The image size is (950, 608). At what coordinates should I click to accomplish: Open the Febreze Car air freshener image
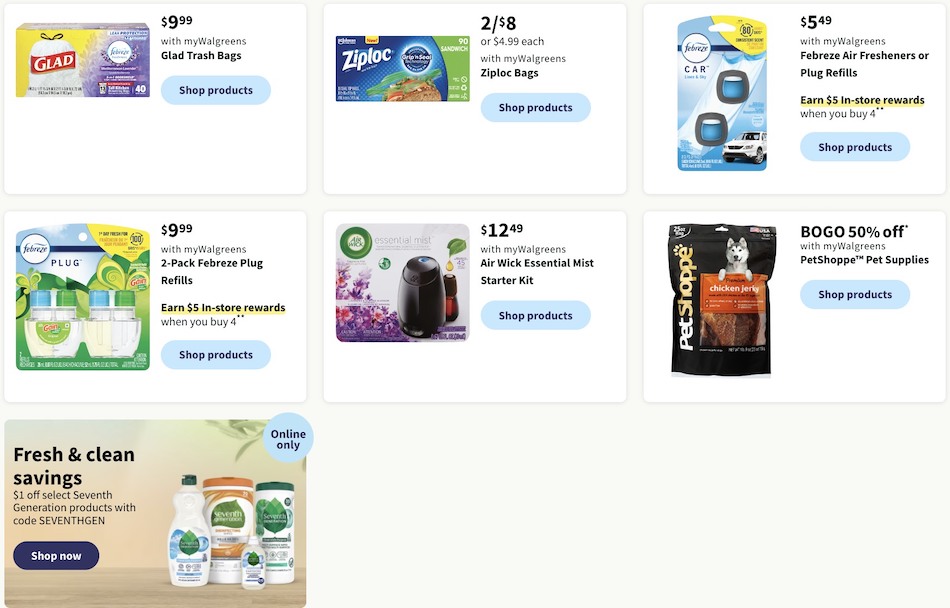point(722,94)
